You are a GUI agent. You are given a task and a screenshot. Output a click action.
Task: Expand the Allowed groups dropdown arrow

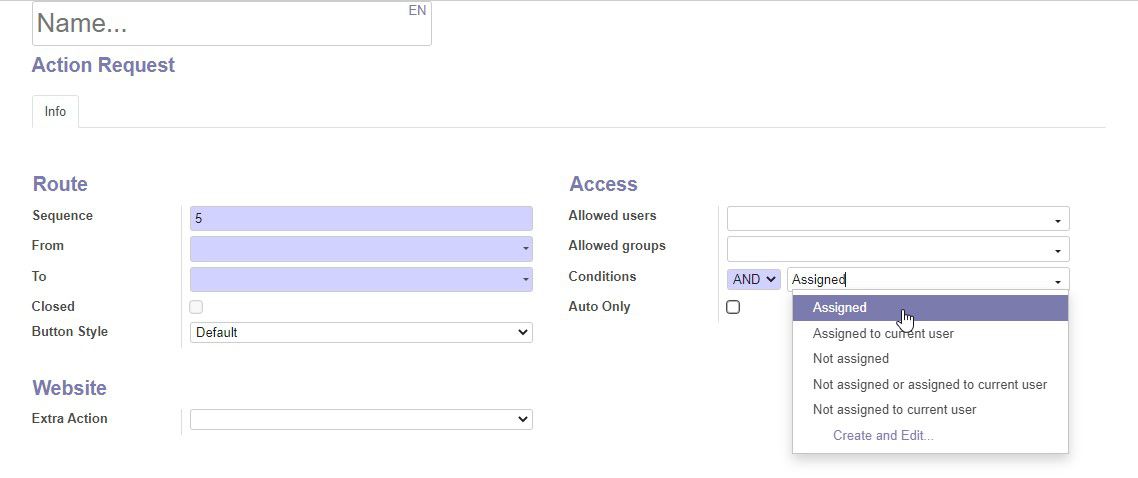point(1057,251)
